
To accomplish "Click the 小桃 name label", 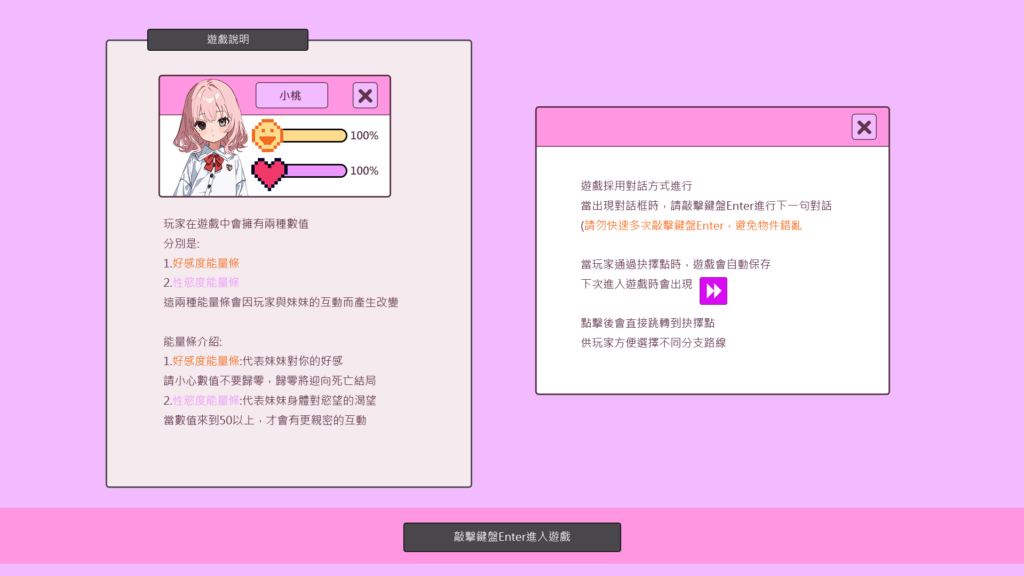I will tap(291, 95).
